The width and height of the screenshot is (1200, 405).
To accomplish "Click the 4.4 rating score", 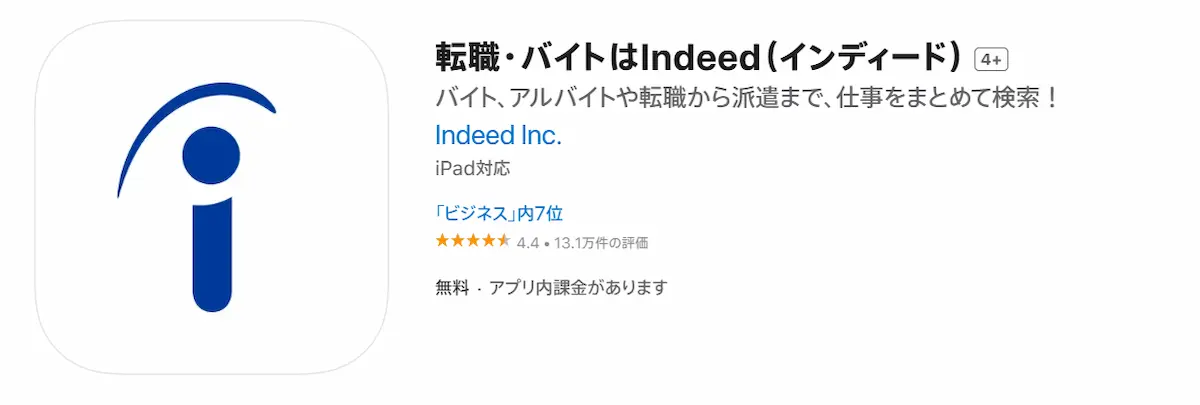I will (528, 242).
